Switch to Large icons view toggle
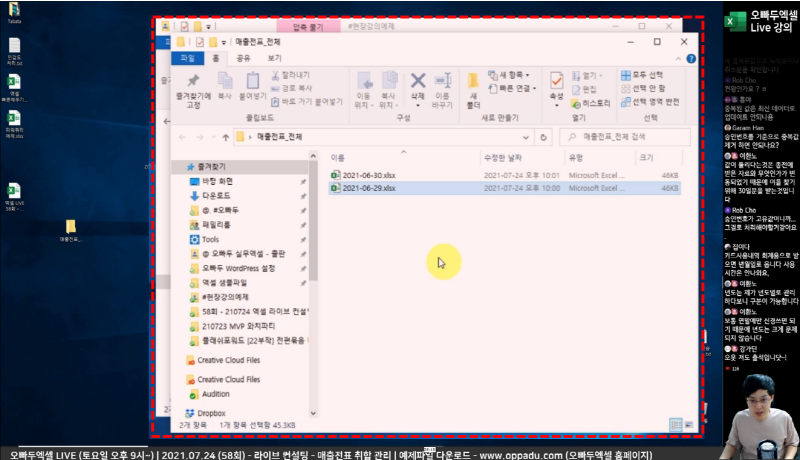Image resolution: width=800 pixels, height=460 pixels. pos(689,424)
